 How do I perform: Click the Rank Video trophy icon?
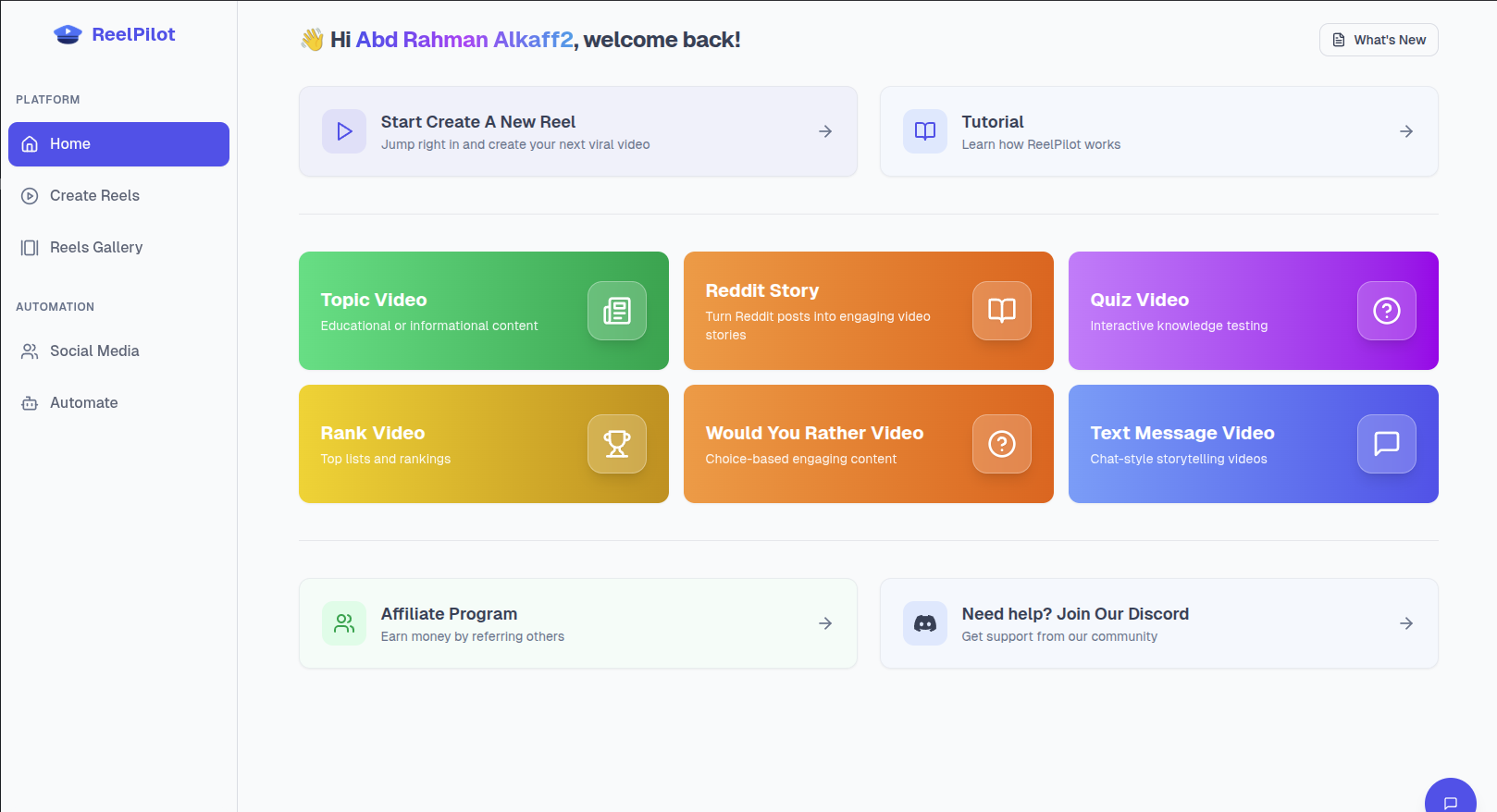click(x=617, y=444)
